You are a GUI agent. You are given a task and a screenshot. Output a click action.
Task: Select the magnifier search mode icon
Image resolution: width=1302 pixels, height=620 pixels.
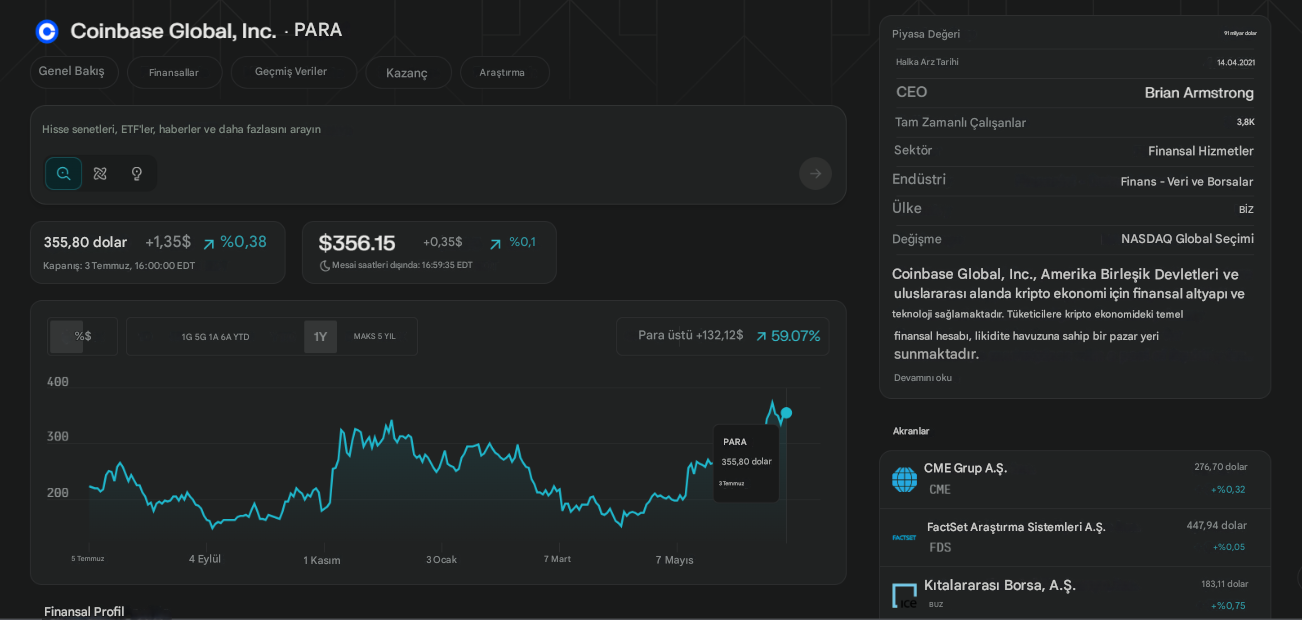coord(63,173)
